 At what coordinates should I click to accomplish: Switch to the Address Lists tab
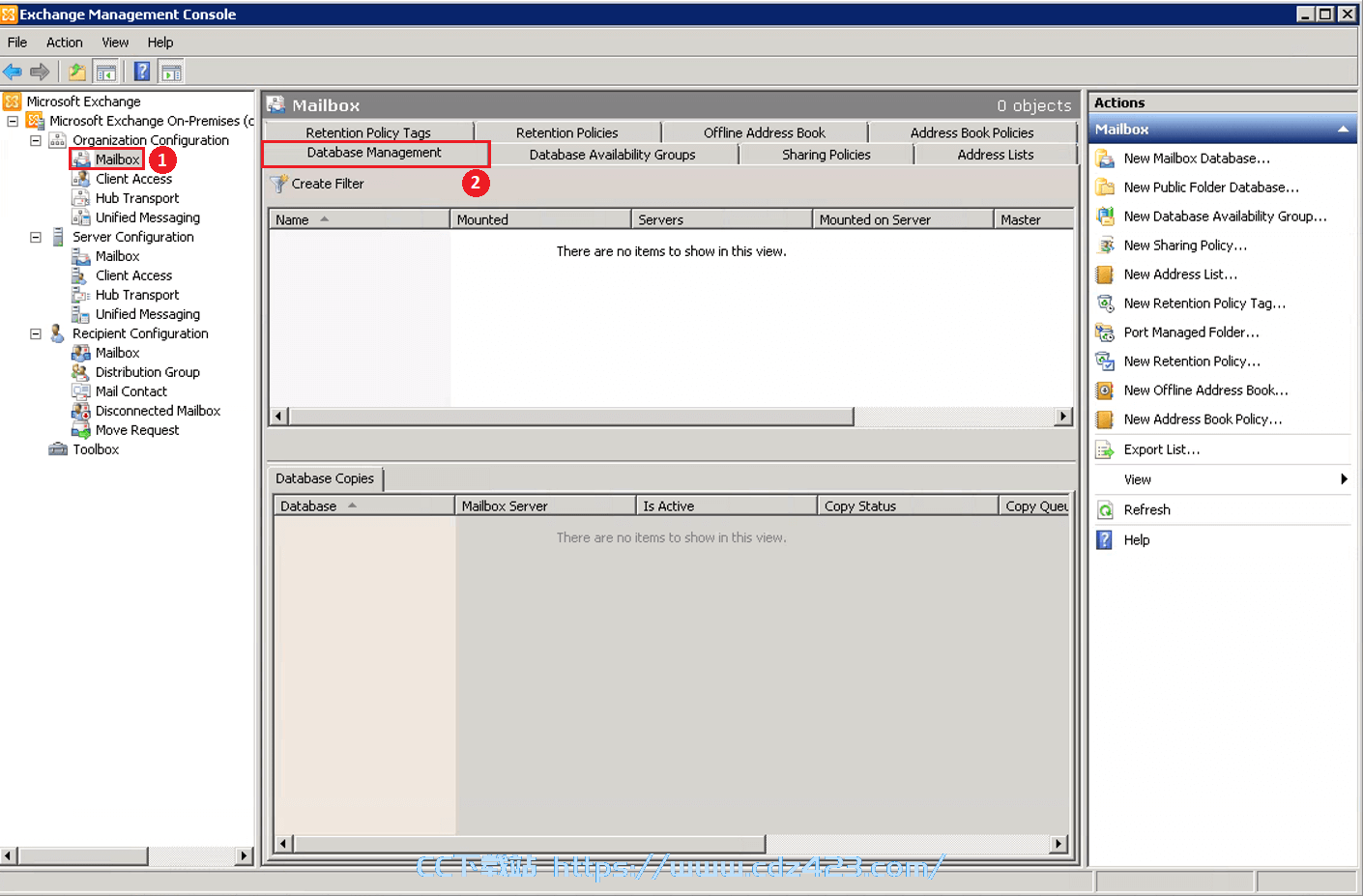[x=996, y=155]
